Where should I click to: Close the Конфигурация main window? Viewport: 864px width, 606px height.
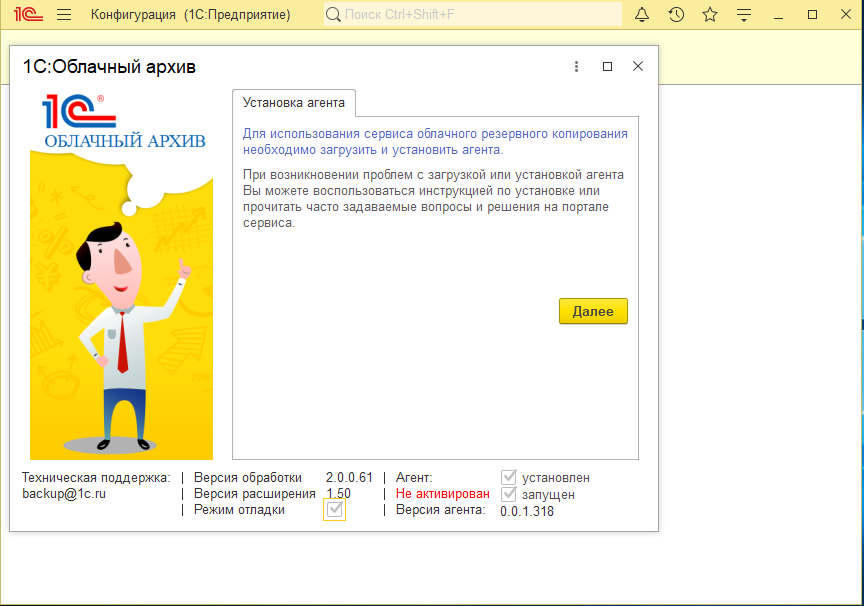pos(846,14)
